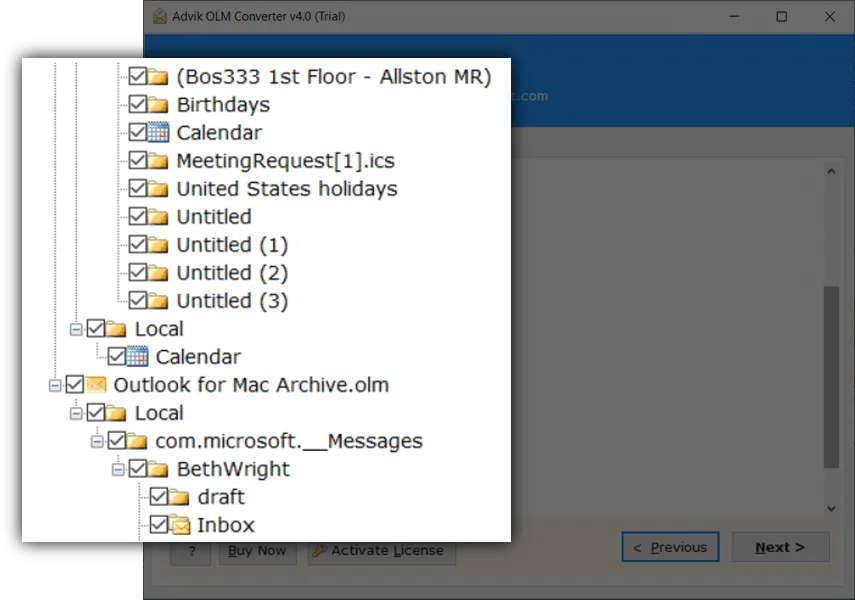
Task: Click the Untitled (1) folder icon
Action: pos(158,244)
